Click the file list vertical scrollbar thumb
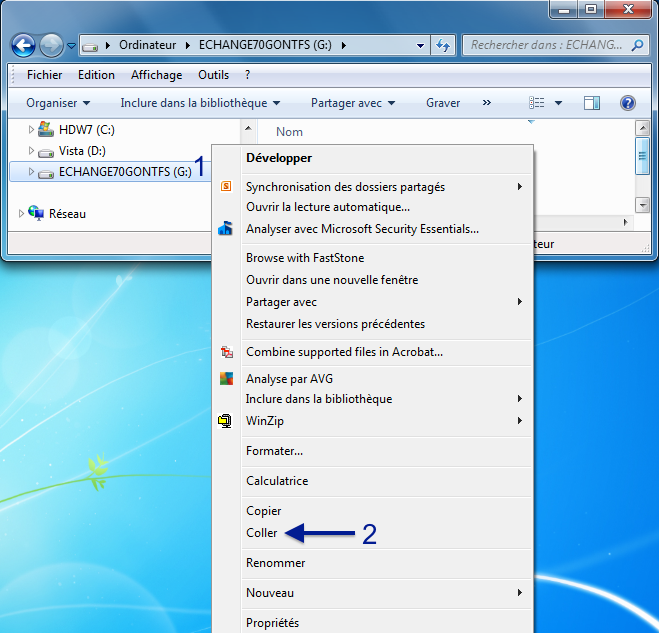Viewport: 659px width, 633px height. (643, 156)
